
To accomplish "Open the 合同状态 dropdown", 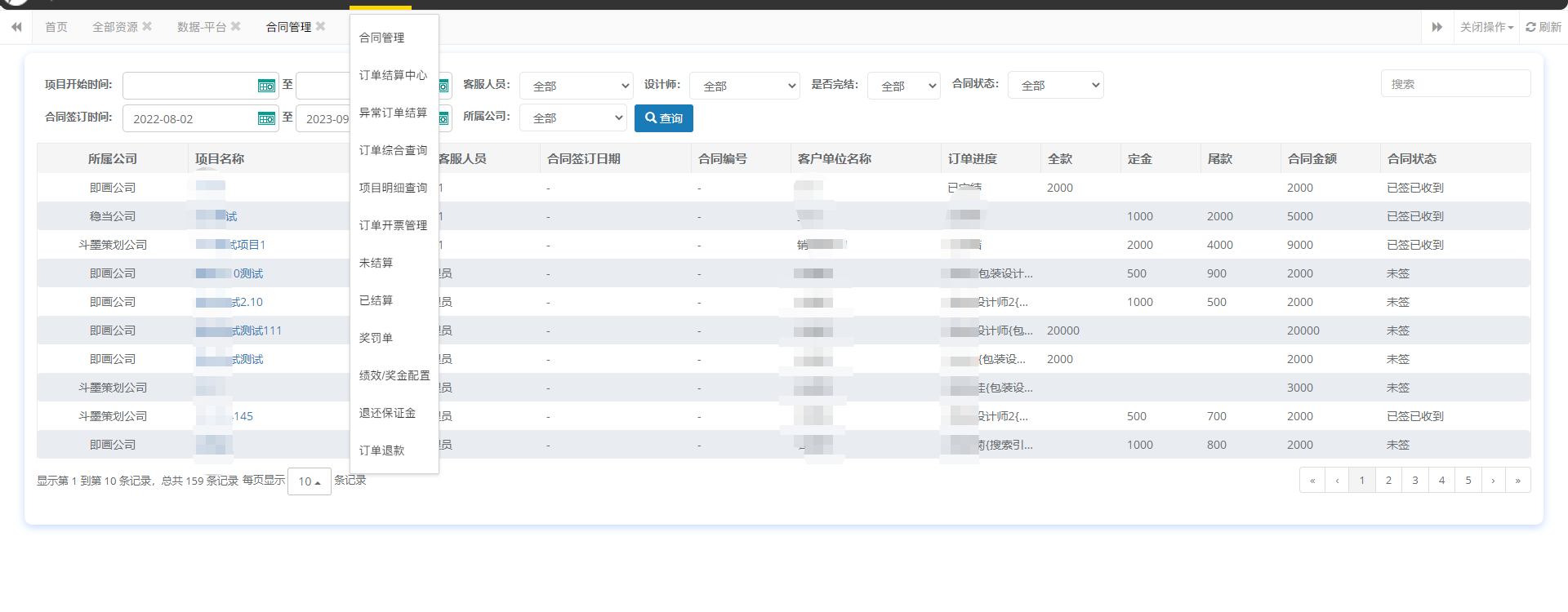I will (1055, 85).
